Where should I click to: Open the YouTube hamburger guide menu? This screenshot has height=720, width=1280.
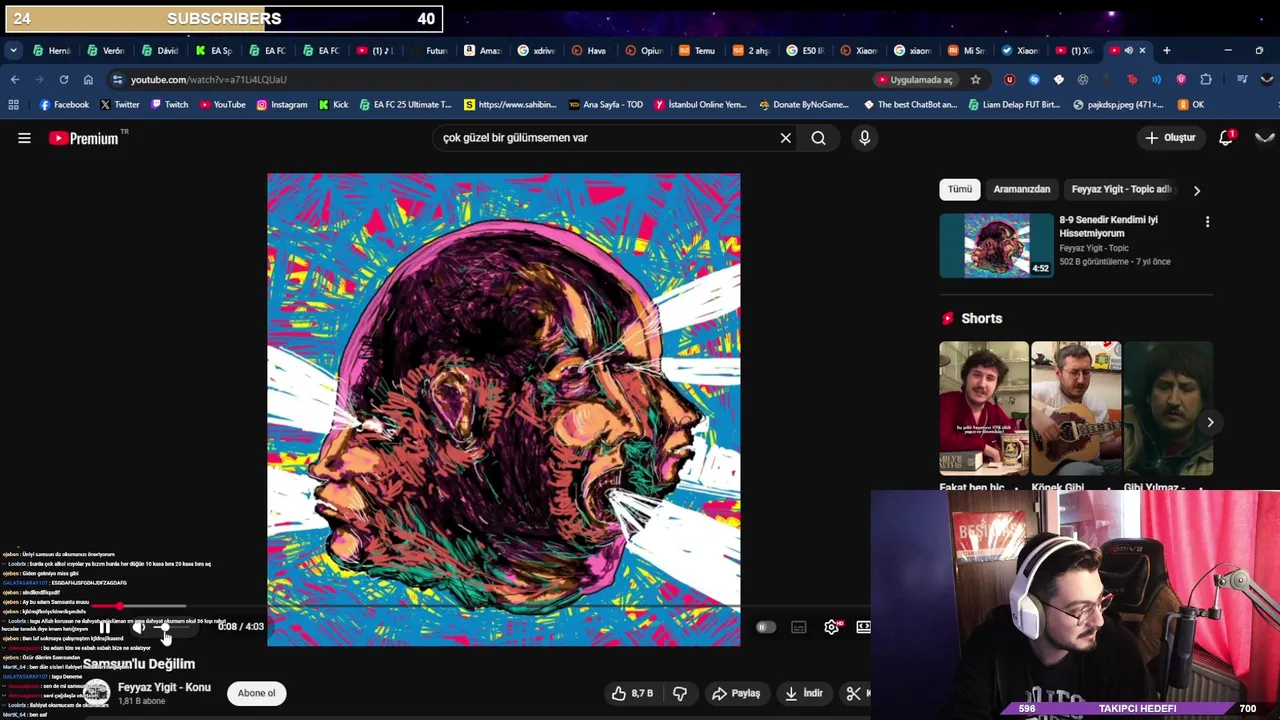pyautogui.click(x=24, y=138)
